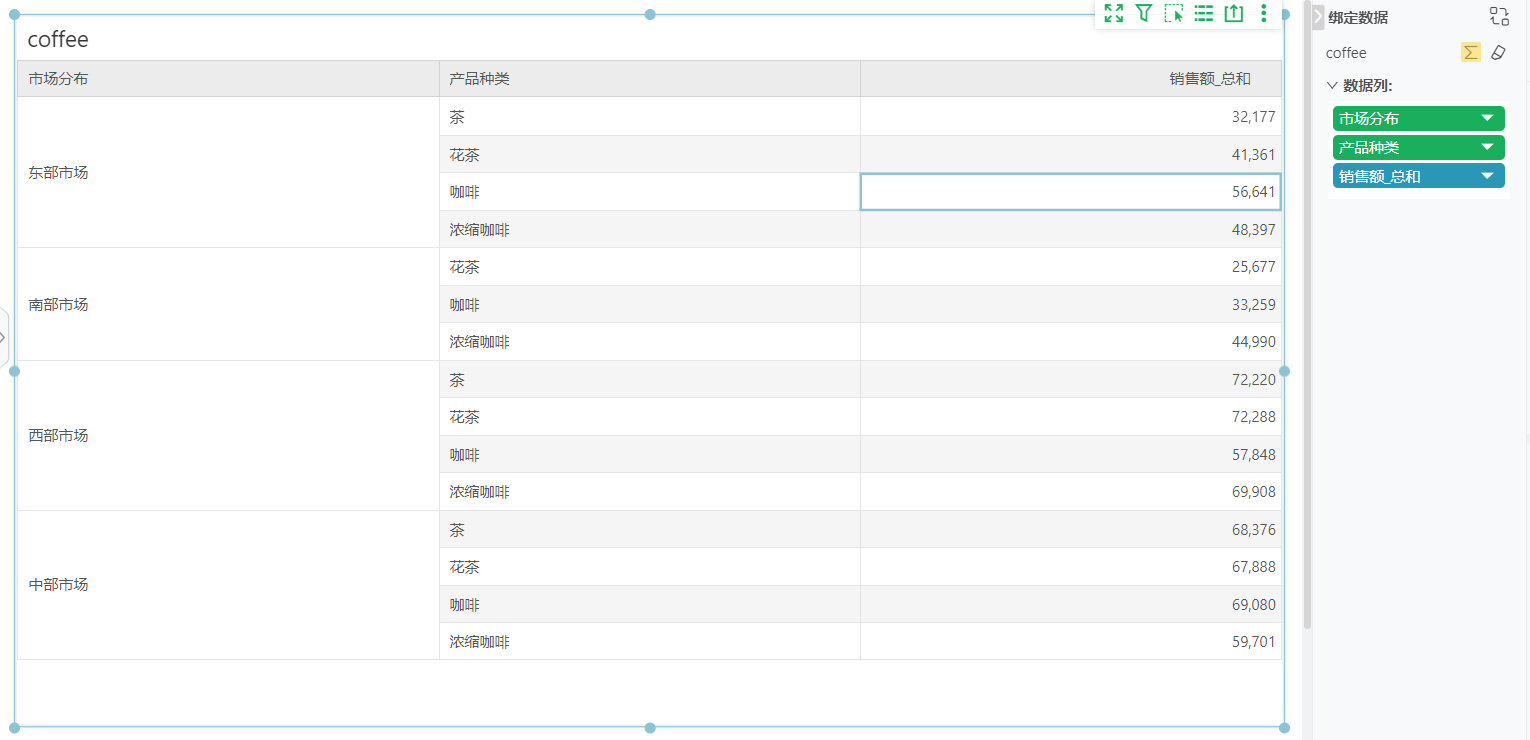The image size is (1530, 740).
Task: Click the fullscreen expand icon in table toolbar
Action: pos(1114,13)
